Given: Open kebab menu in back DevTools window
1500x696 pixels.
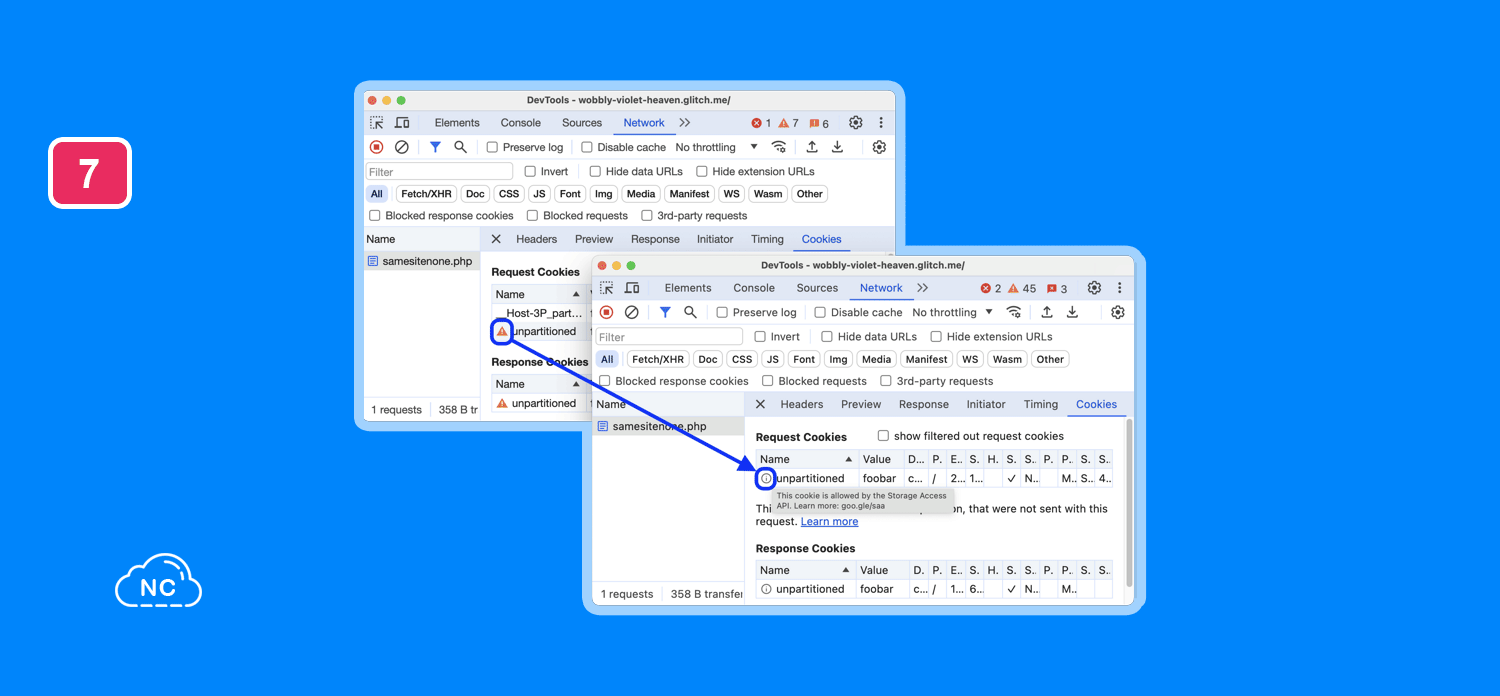Looking at the screenshot, I should pos(881,123).
